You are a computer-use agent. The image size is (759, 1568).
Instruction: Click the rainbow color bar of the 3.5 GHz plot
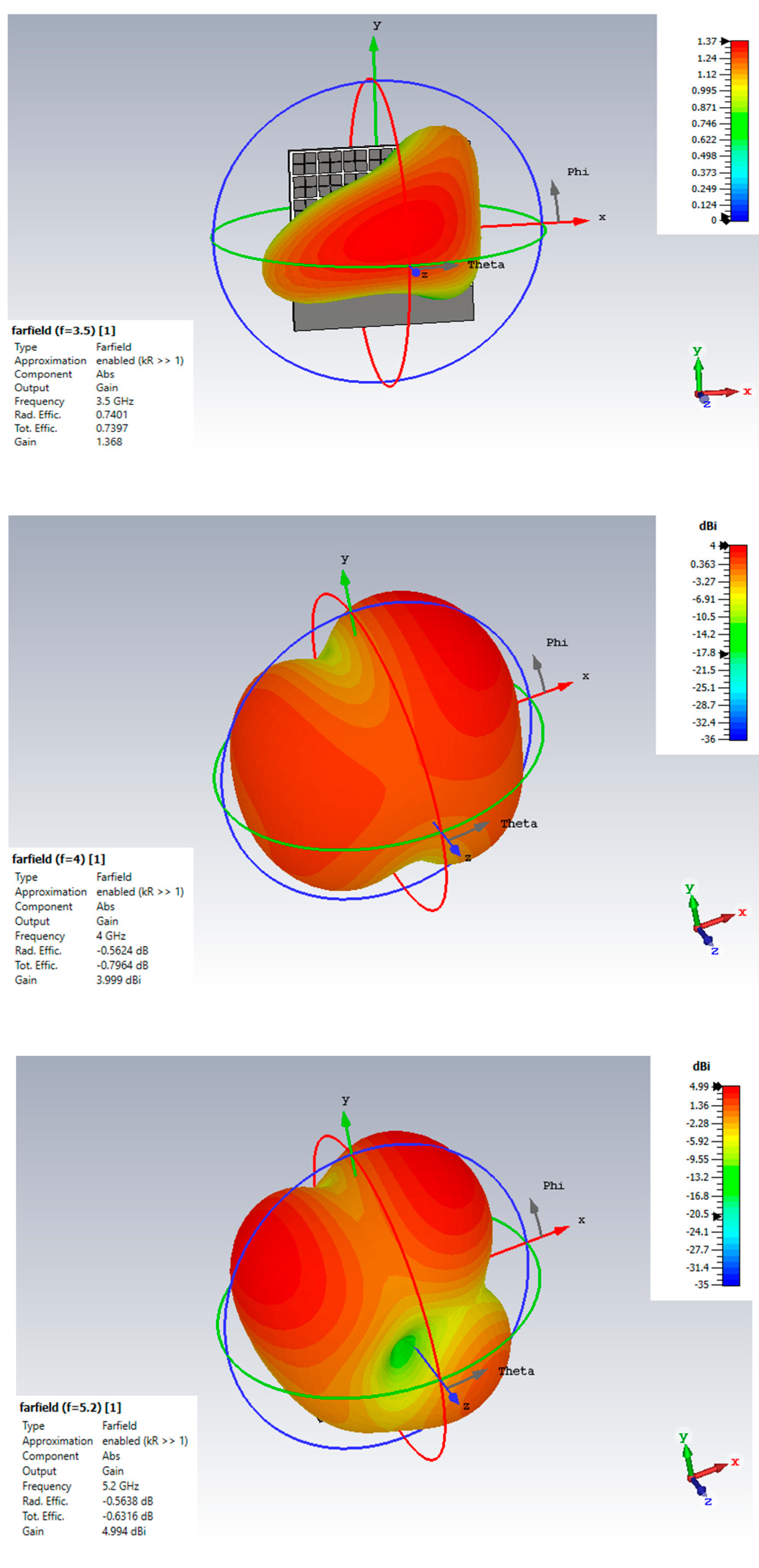coord(739,131)
